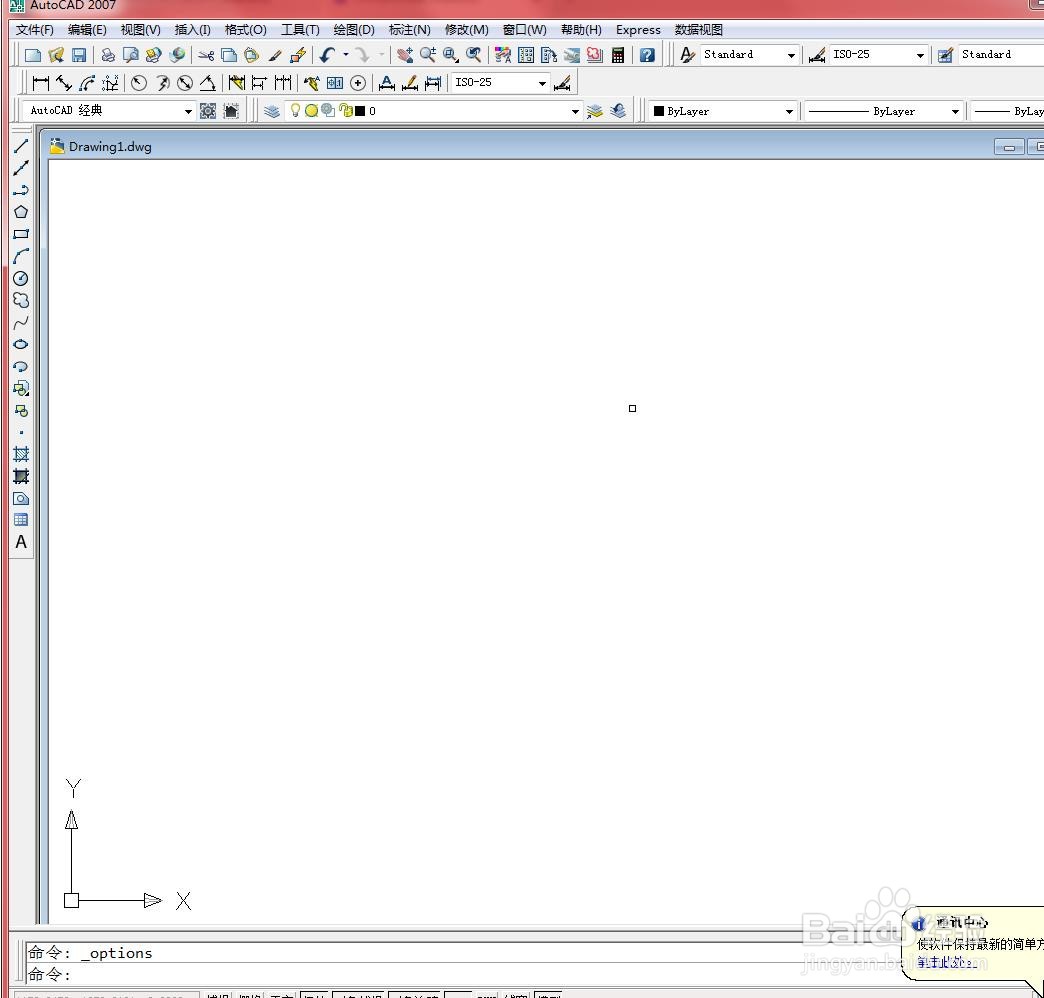
Task: Activate the Pan realtime hand tool
Action: pyautogui.click(x=404, y=55)
